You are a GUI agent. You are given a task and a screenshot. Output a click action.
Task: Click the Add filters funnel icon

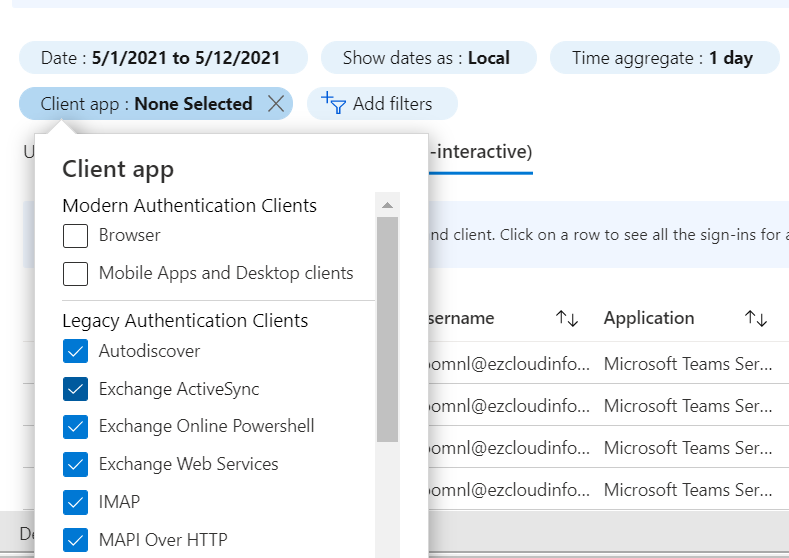click(332, 104)
